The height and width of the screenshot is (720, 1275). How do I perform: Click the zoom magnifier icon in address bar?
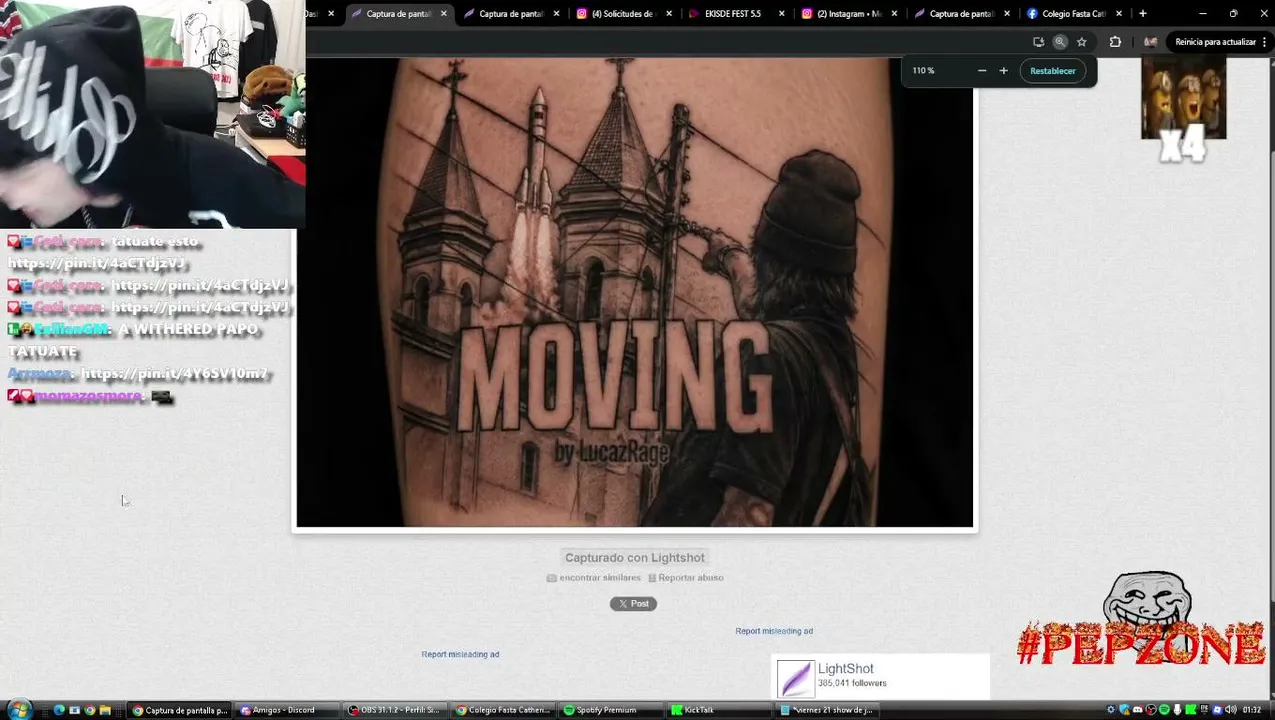[1060, 42]
